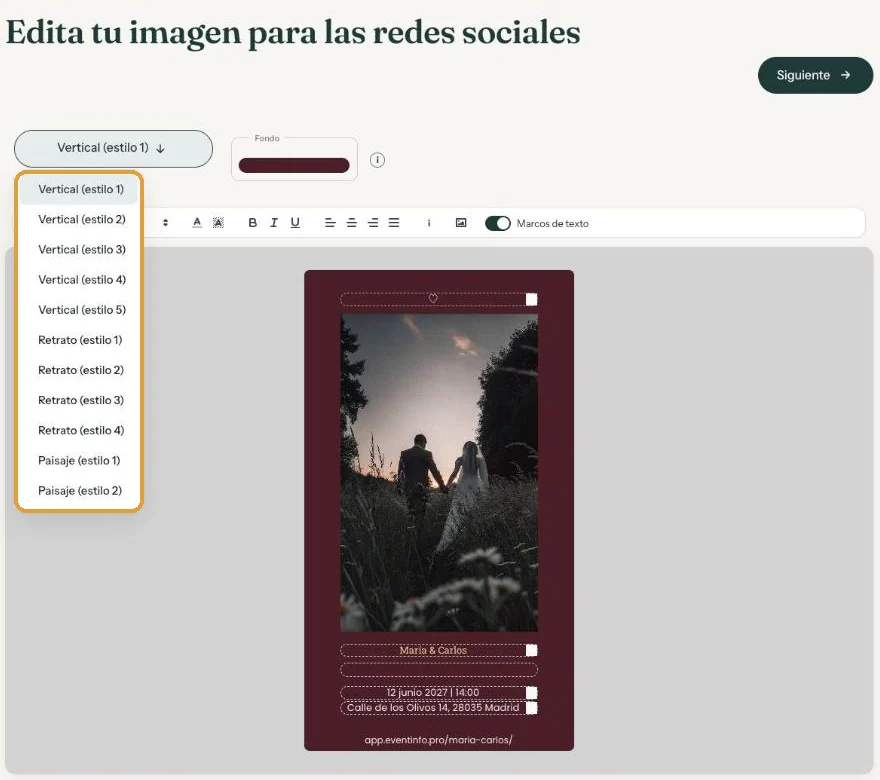Pick Retrato (estilo 3) option
This screenshot has height=780, width=880.
pos(79,400)
